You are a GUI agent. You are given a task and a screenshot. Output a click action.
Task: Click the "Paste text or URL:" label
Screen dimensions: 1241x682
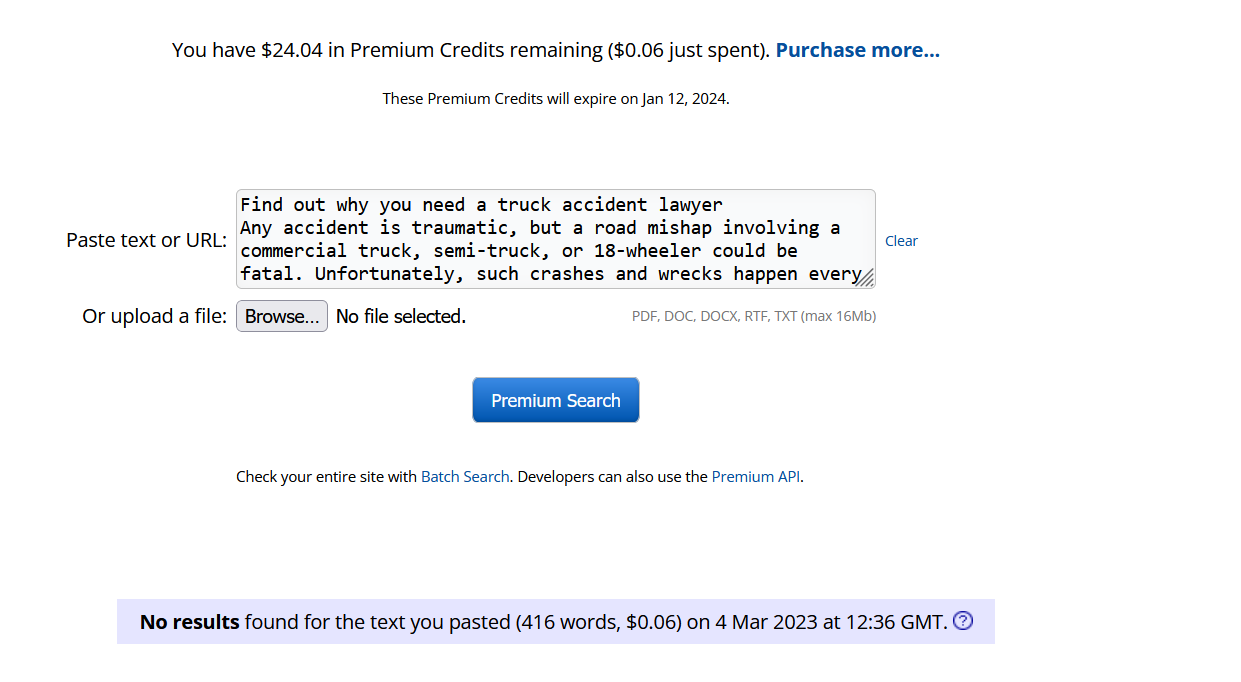click(146, 240)
